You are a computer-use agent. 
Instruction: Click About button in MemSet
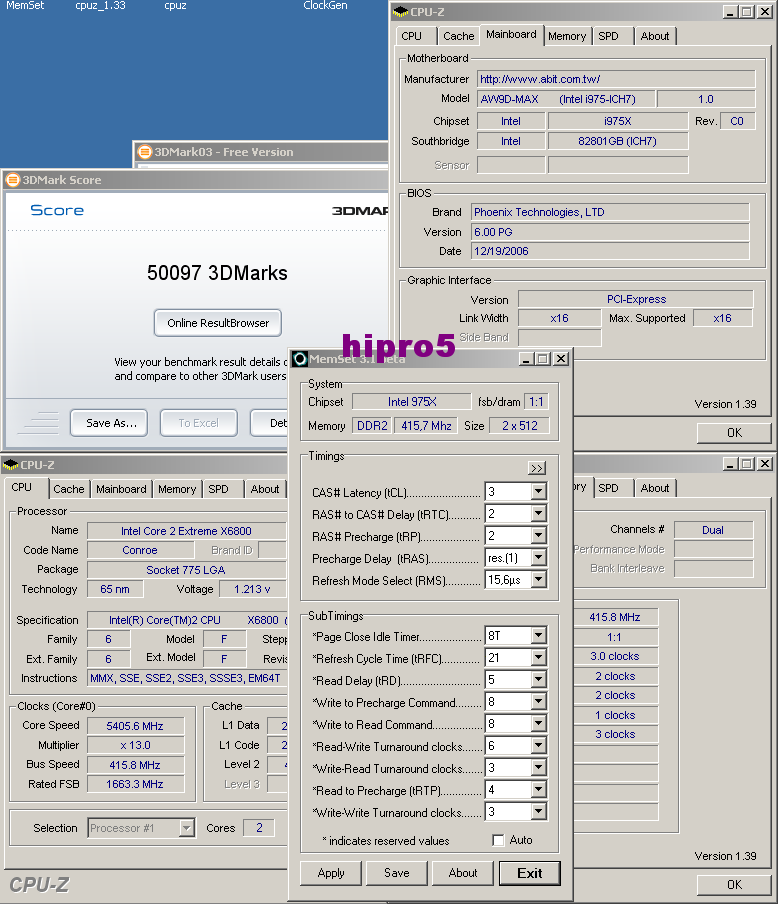[463, 873]
